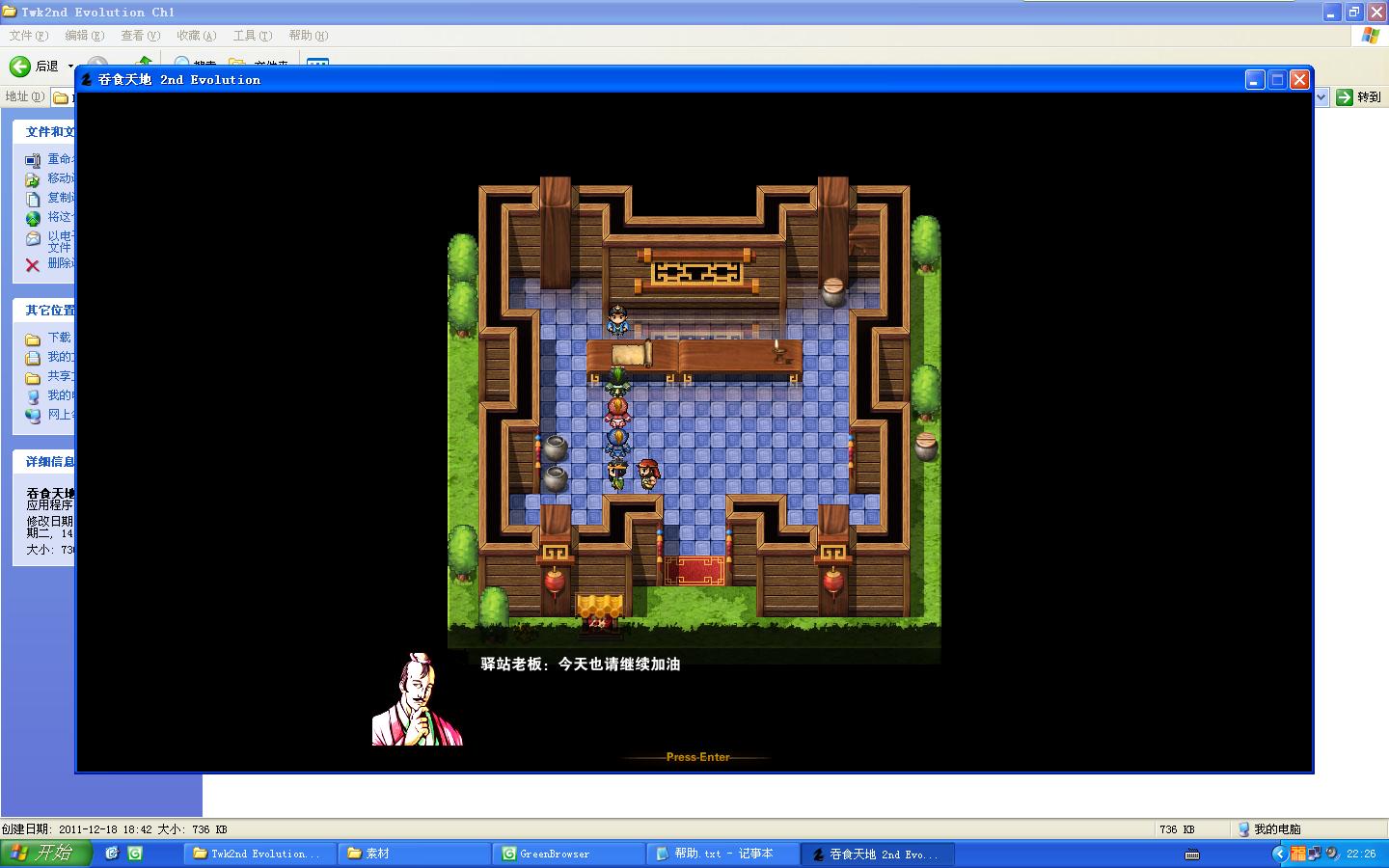The image size is (1389, 868).
Task: Click the shared documents folder icon
Action: (33, 377)
